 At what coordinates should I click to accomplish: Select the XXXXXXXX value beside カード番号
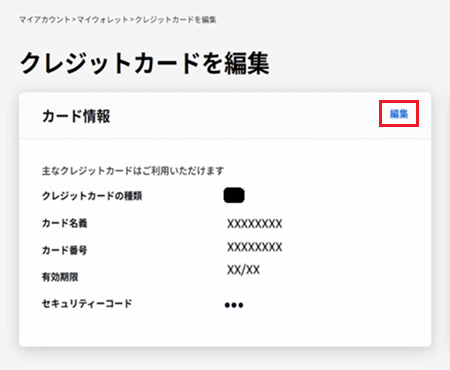tap(255, 247)
